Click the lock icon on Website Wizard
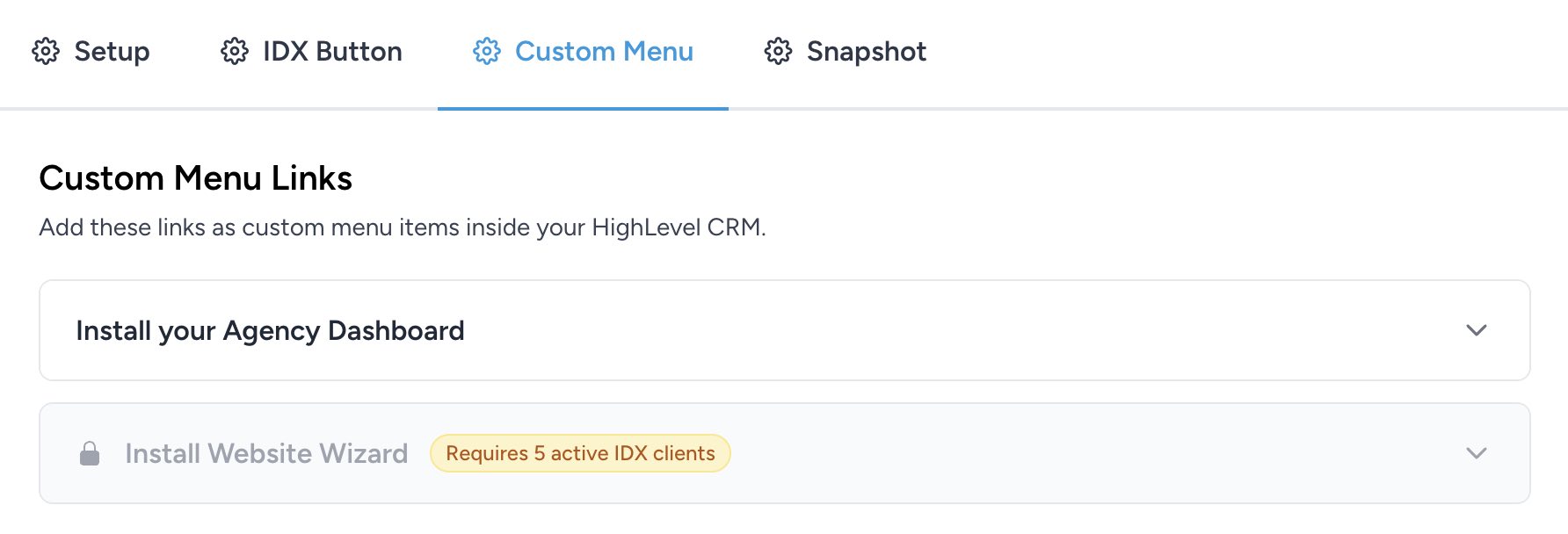 (x=90, y=454)
